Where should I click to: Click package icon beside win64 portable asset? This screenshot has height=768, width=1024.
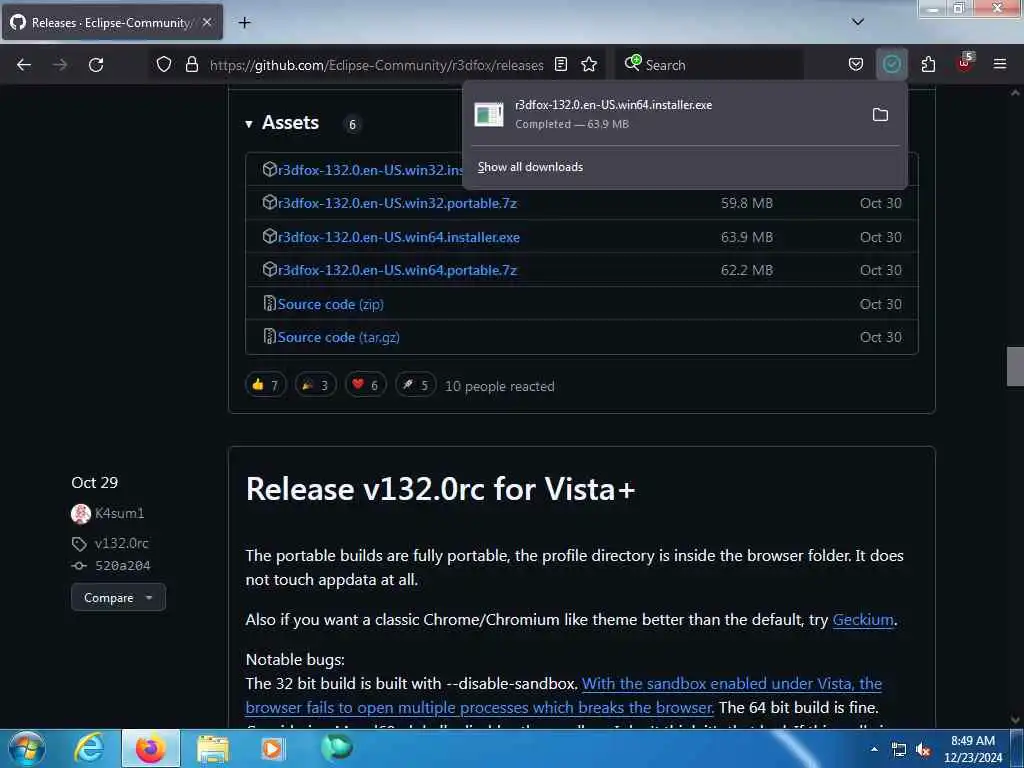(269, 269)
